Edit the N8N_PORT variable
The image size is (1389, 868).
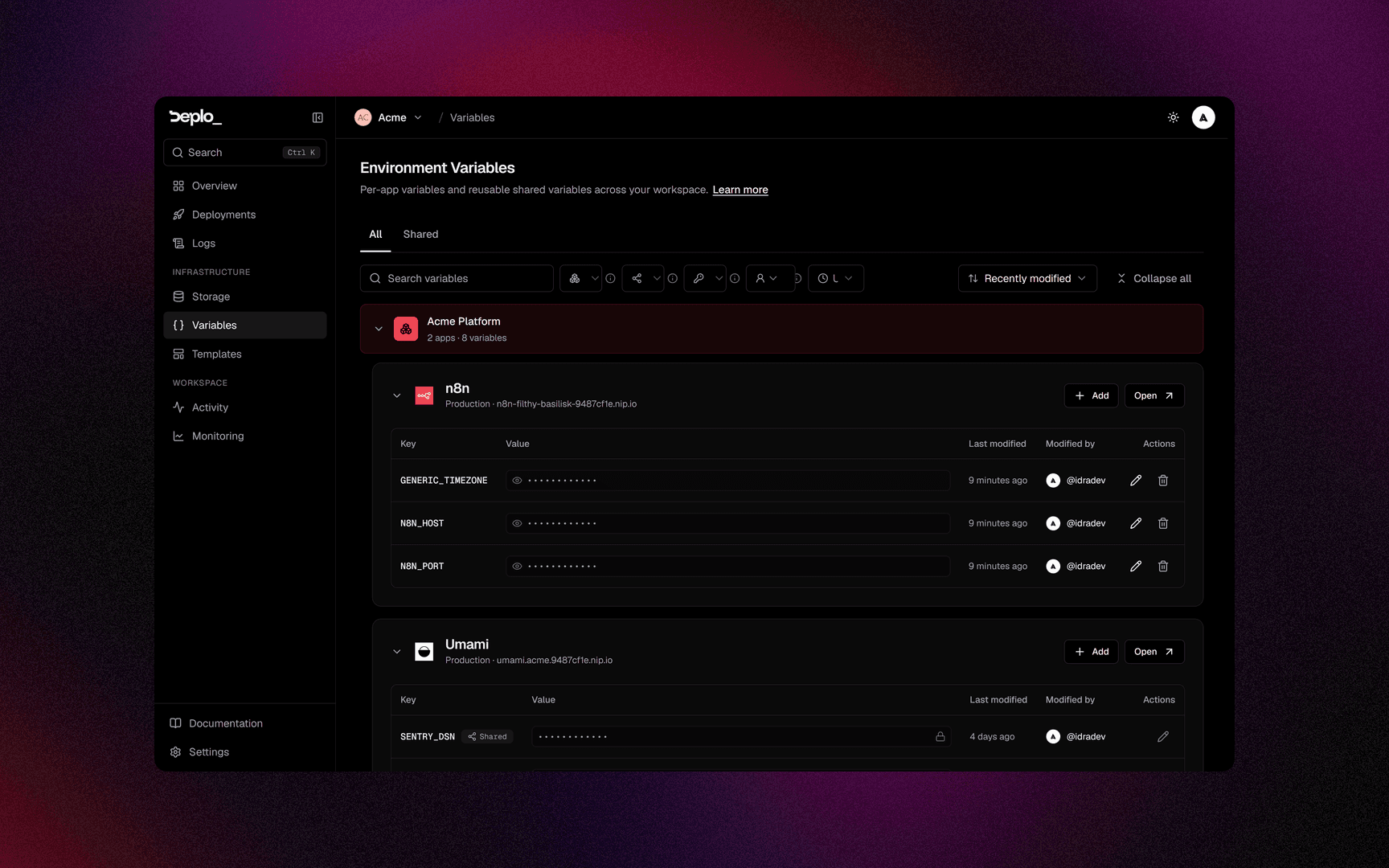point(1136,567)
